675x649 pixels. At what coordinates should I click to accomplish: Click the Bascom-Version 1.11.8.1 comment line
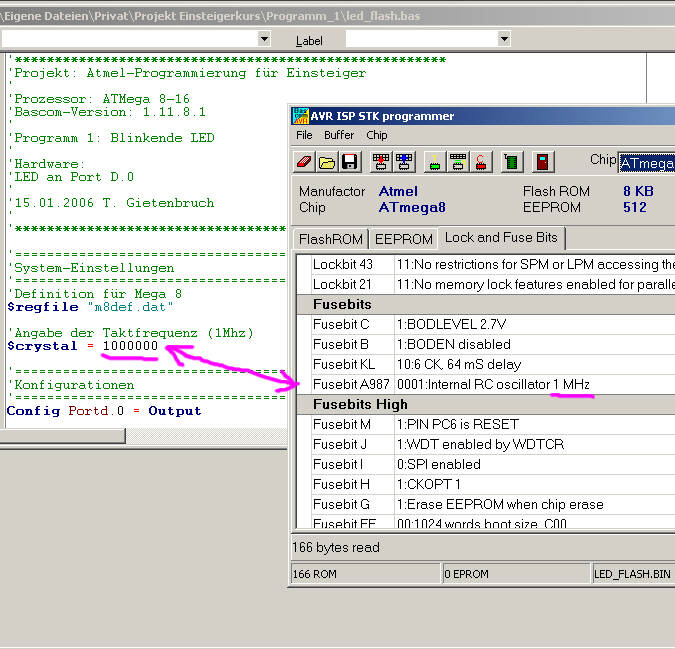pyautogui.click(x=107, y=112)
